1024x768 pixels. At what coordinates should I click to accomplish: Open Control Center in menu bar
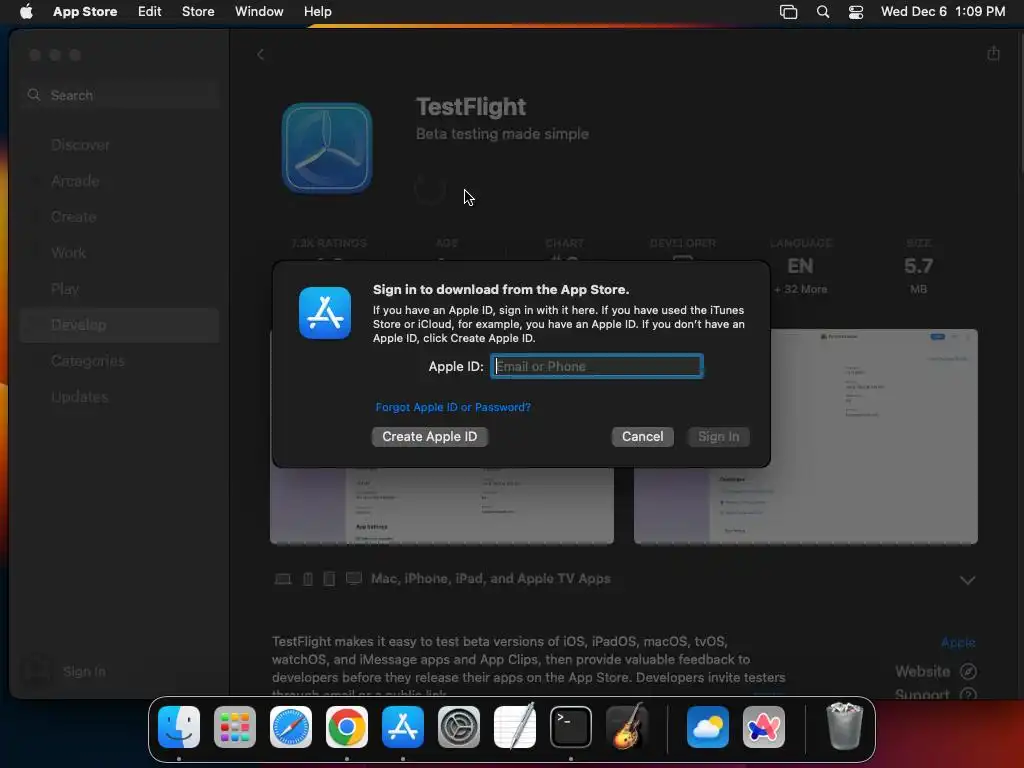click(x=856, y=12)
